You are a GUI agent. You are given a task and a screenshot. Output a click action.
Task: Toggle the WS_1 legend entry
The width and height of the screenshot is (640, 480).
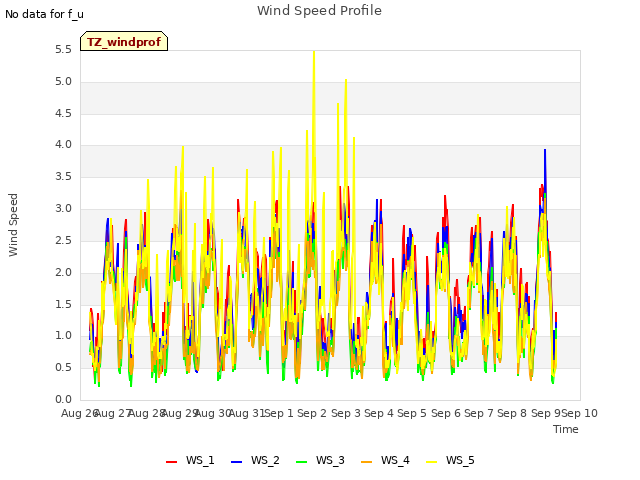coord(190,460)
